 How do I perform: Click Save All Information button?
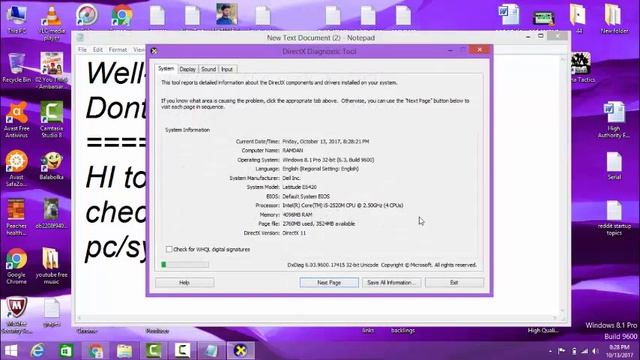click(391, 282)
